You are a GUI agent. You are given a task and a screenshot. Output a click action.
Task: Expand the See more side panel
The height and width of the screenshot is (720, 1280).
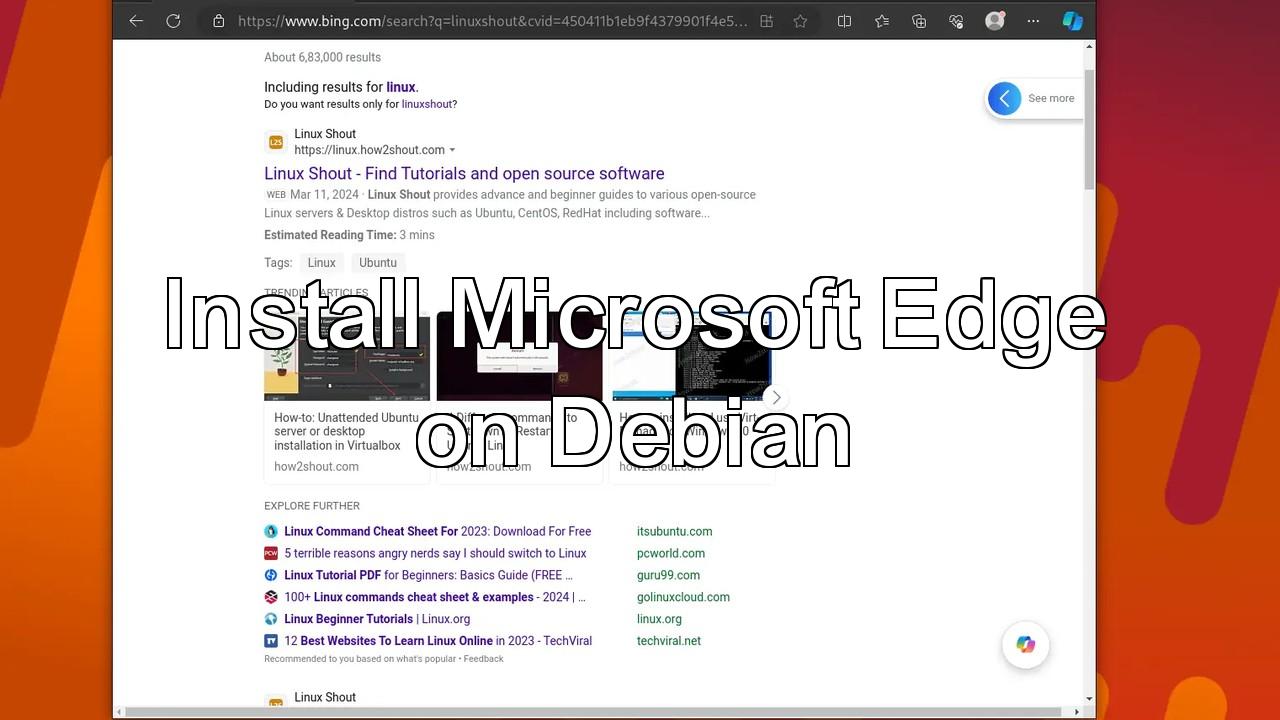coord(1005,98)
